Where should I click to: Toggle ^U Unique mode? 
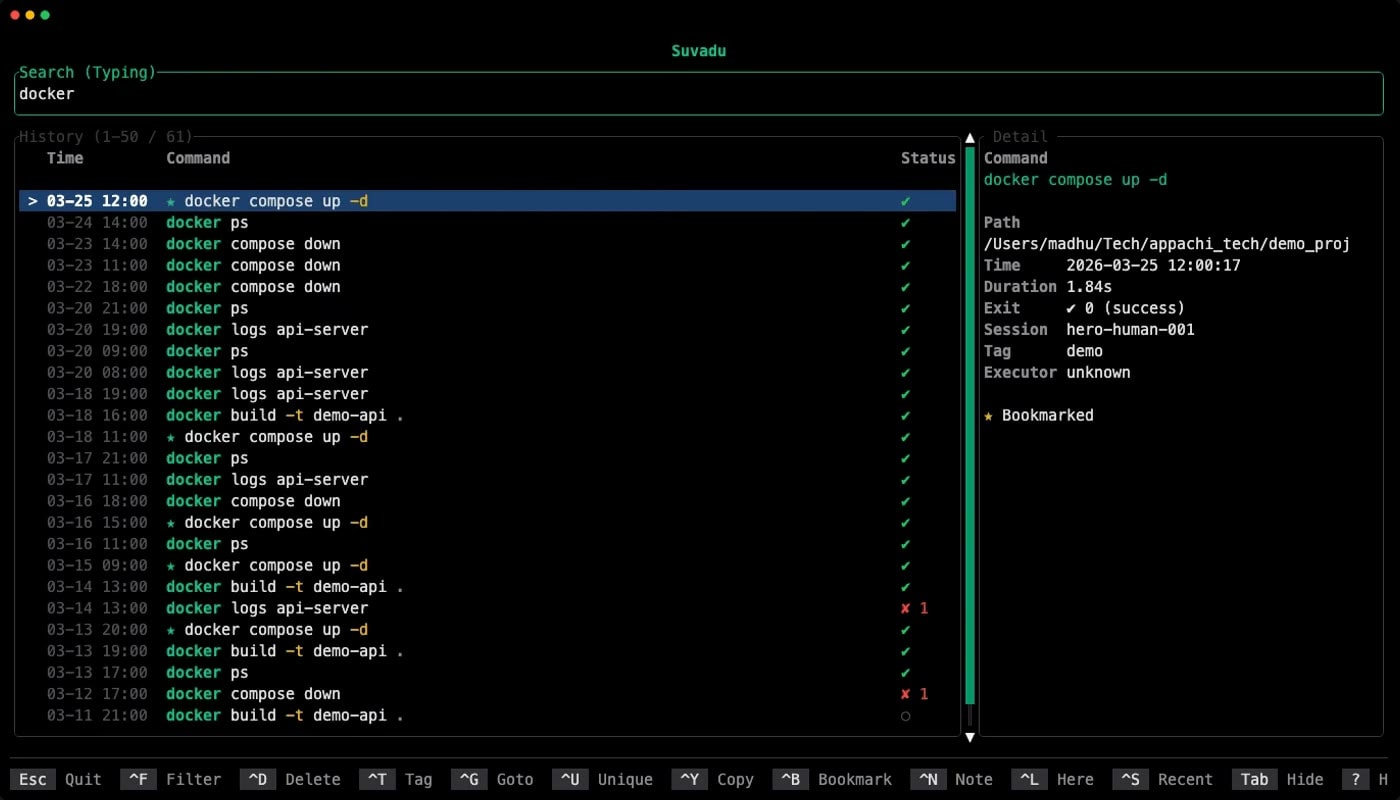point(602,780)
